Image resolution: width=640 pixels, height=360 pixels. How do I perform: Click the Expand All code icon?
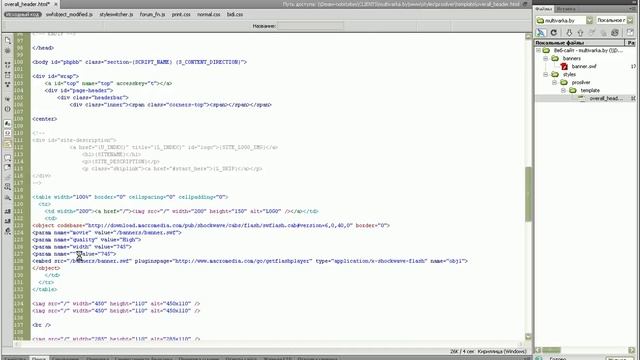click(8, 84)
